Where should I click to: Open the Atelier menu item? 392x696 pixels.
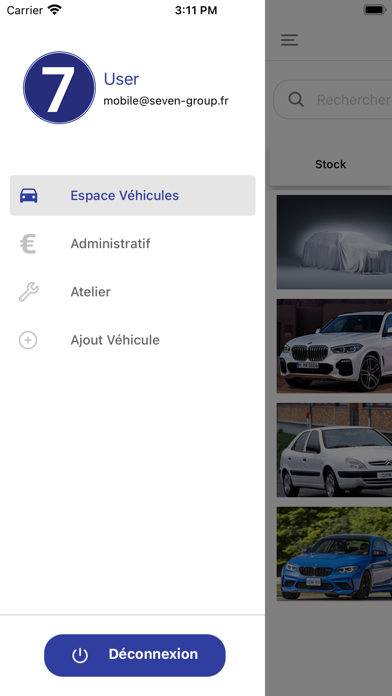[x=133, y=292]
